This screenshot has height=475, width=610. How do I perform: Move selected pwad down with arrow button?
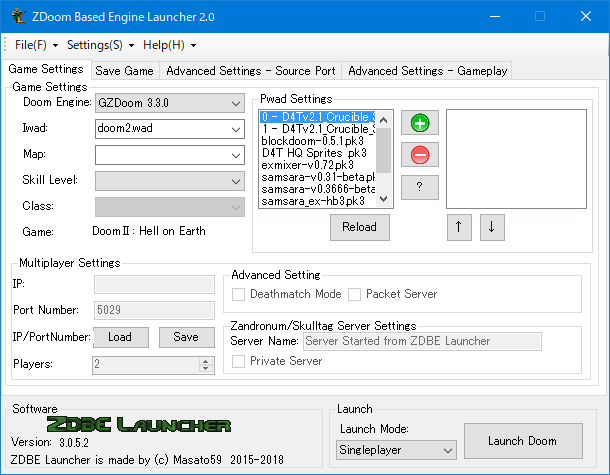tap(492, 227)
